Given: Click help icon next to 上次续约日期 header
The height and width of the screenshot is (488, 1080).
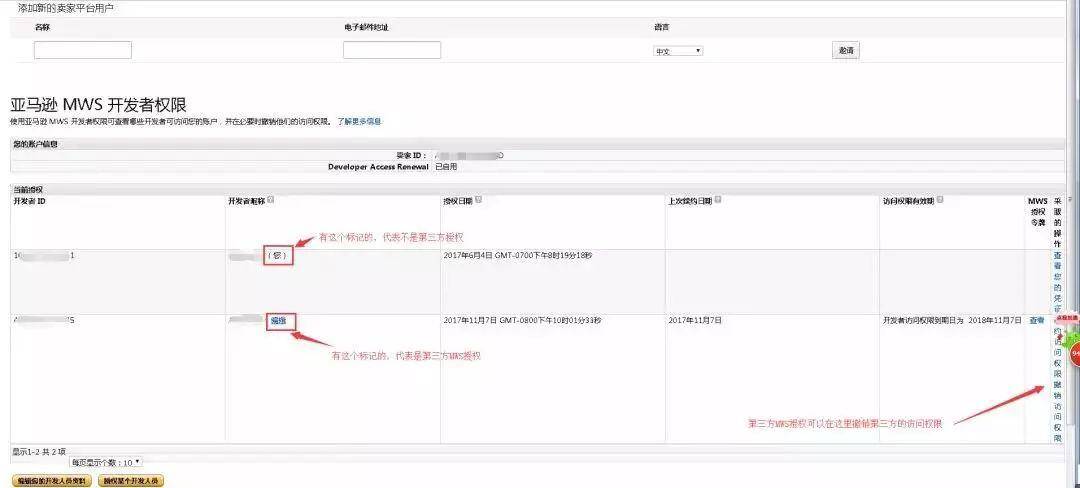Looking at the screenshot, I should click(x=718, y=200).
